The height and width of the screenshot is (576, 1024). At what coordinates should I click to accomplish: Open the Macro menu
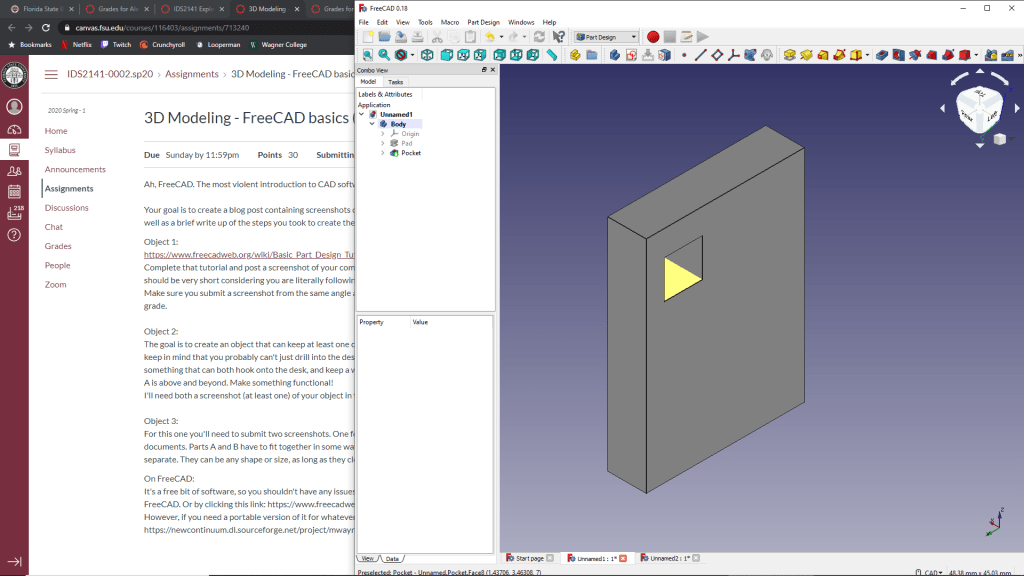[450, 22]
